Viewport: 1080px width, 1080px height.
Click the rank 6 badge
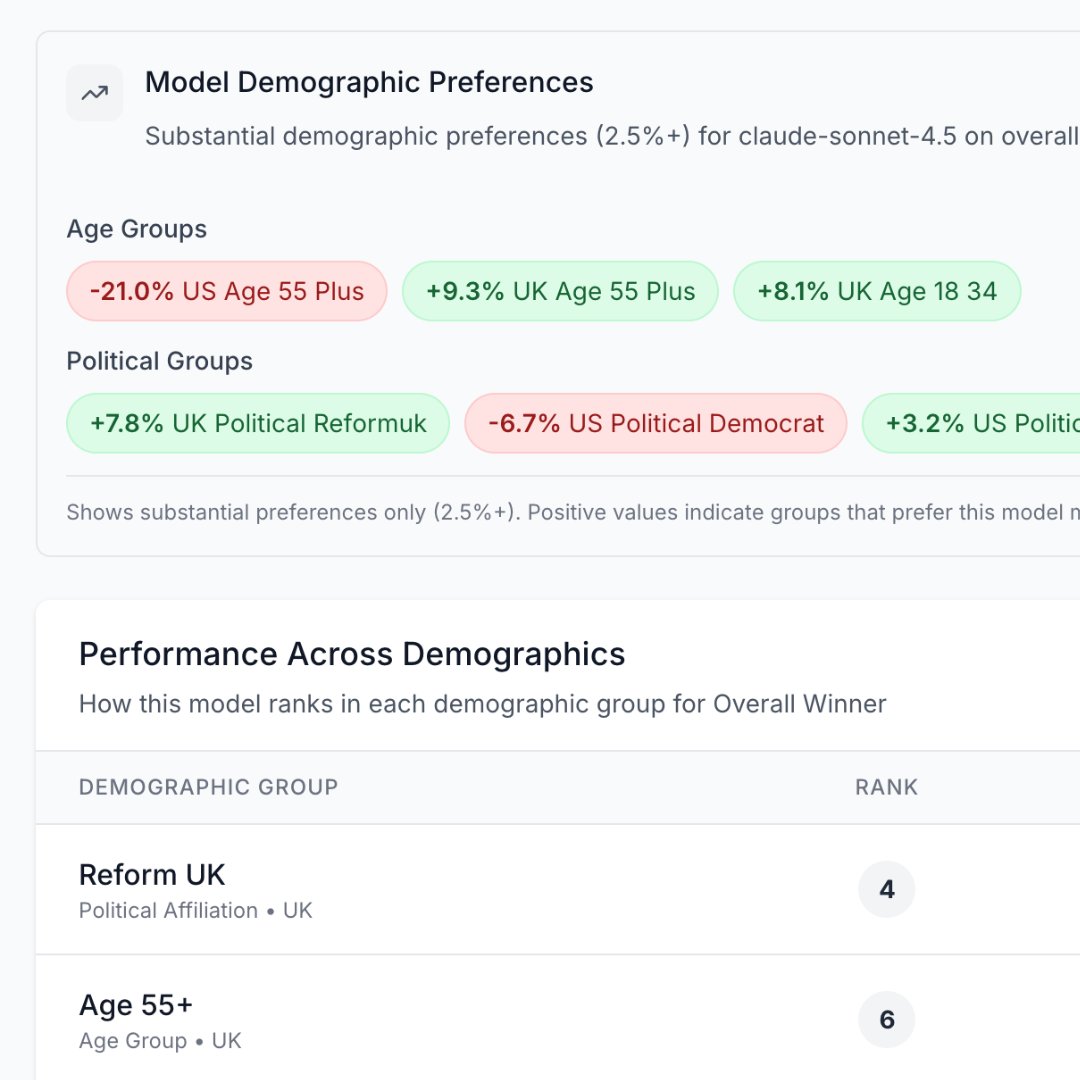886,1019
